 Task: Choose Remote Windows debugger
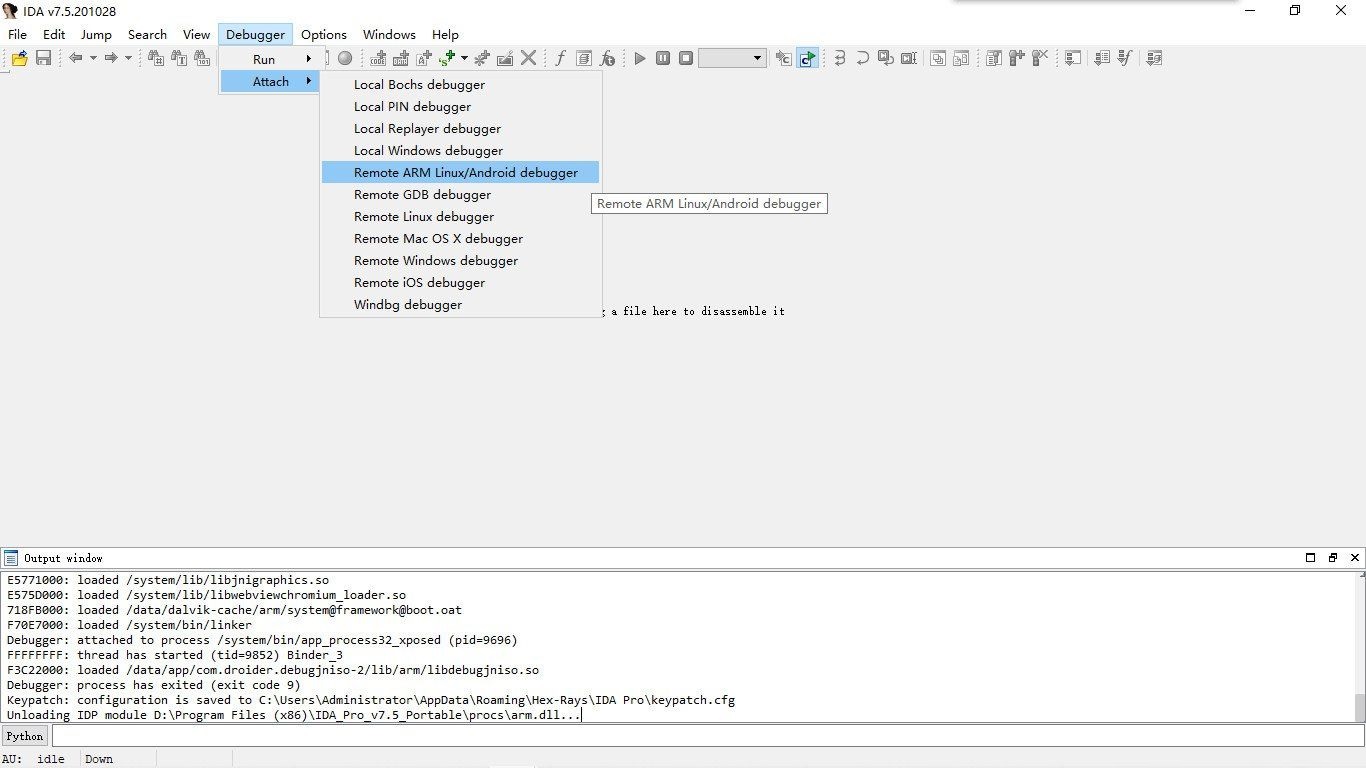click(460, 260)
